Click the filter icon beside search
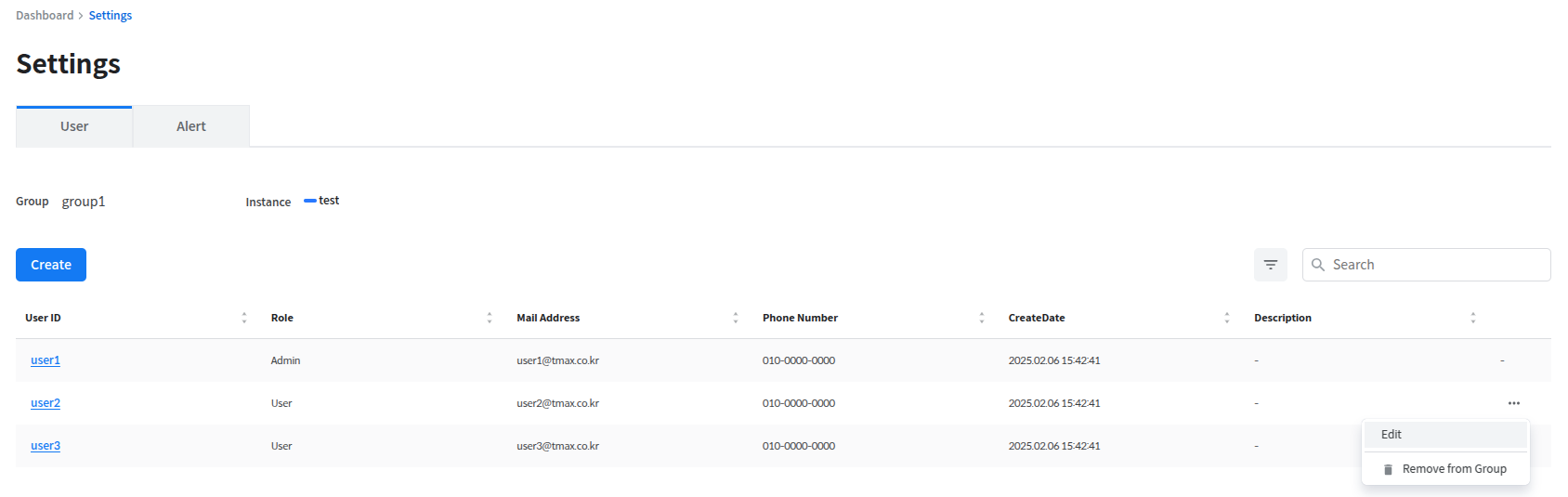 pyautogui.click(x=1270, y=265)
